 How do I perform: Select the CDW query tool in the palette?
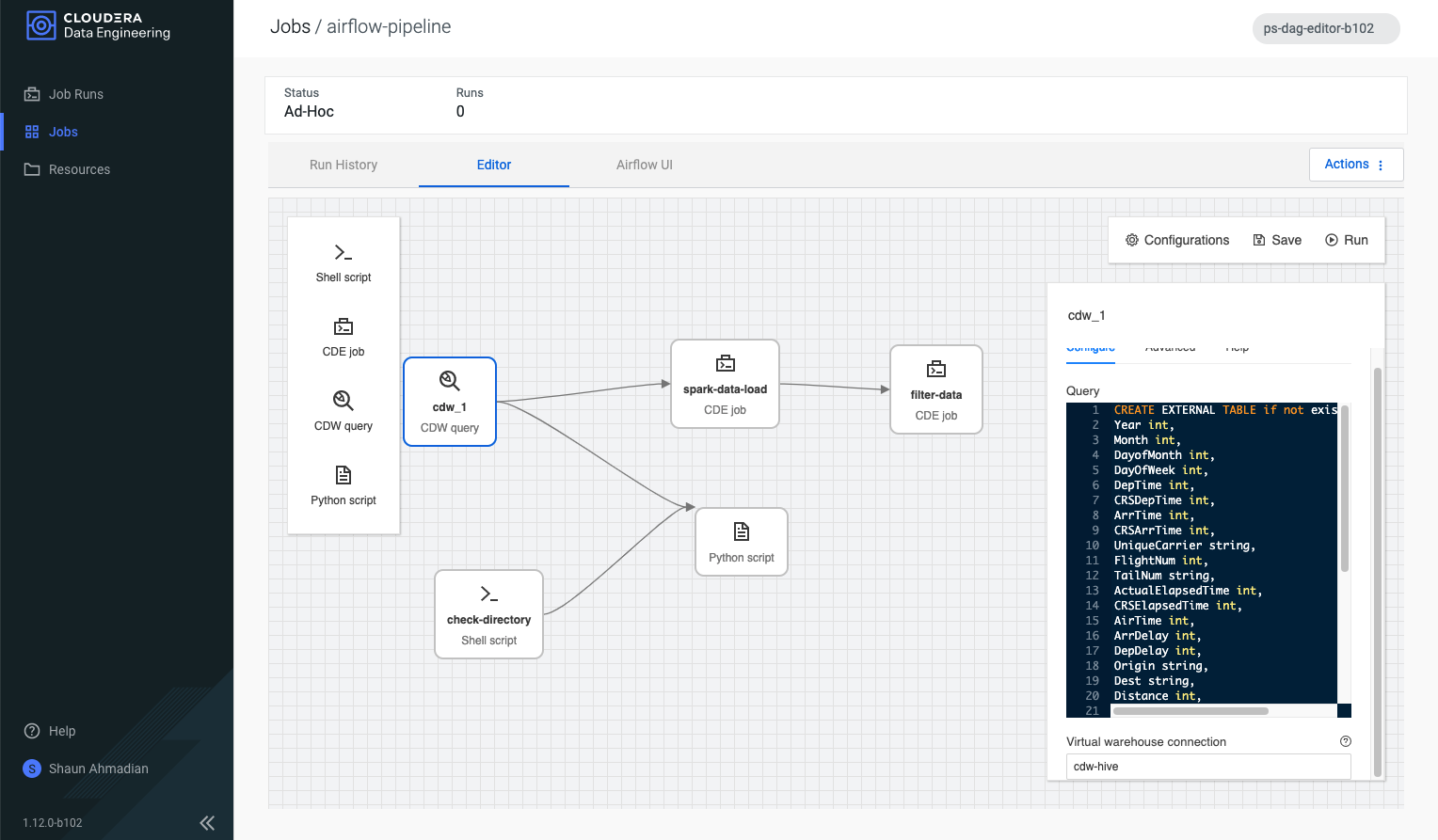click(x=343, y=411)
